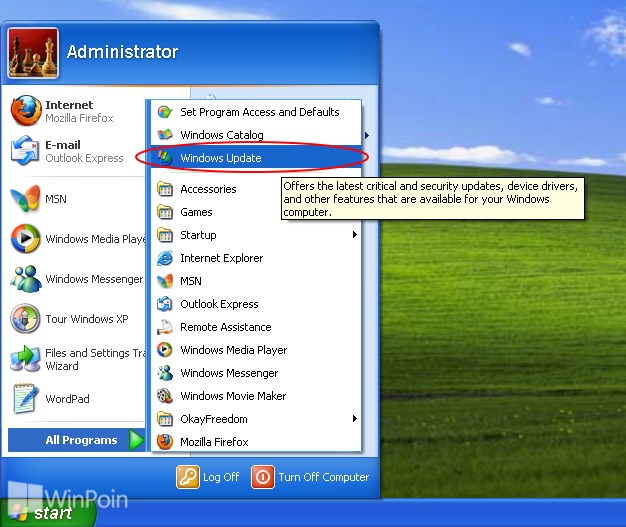
Task: Launch Windows Movie Maker entry
Action: click(x=256, y=396)
